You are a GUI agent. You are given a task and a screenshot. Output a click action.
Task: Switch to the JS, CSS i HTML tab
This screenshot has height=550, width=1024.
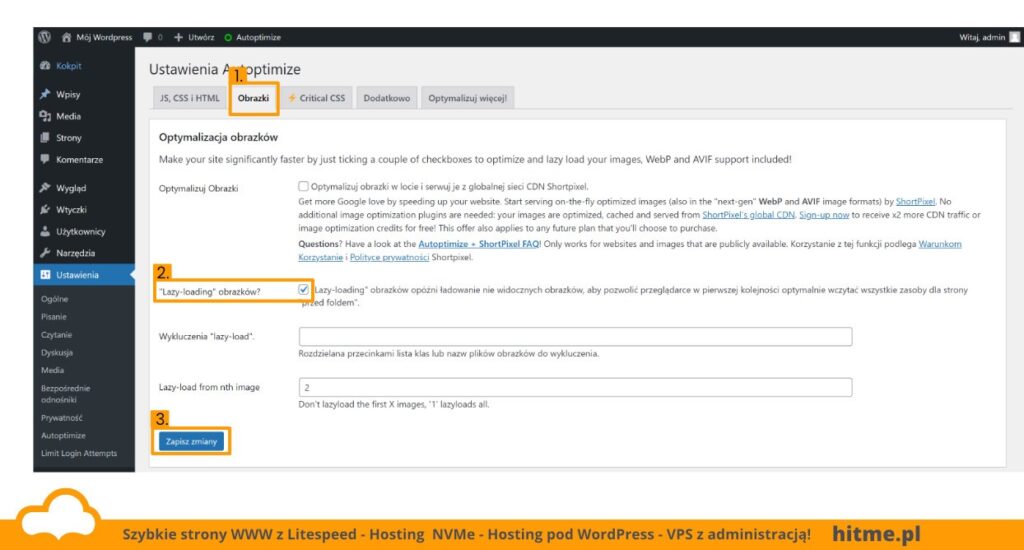tap(189, 98)
